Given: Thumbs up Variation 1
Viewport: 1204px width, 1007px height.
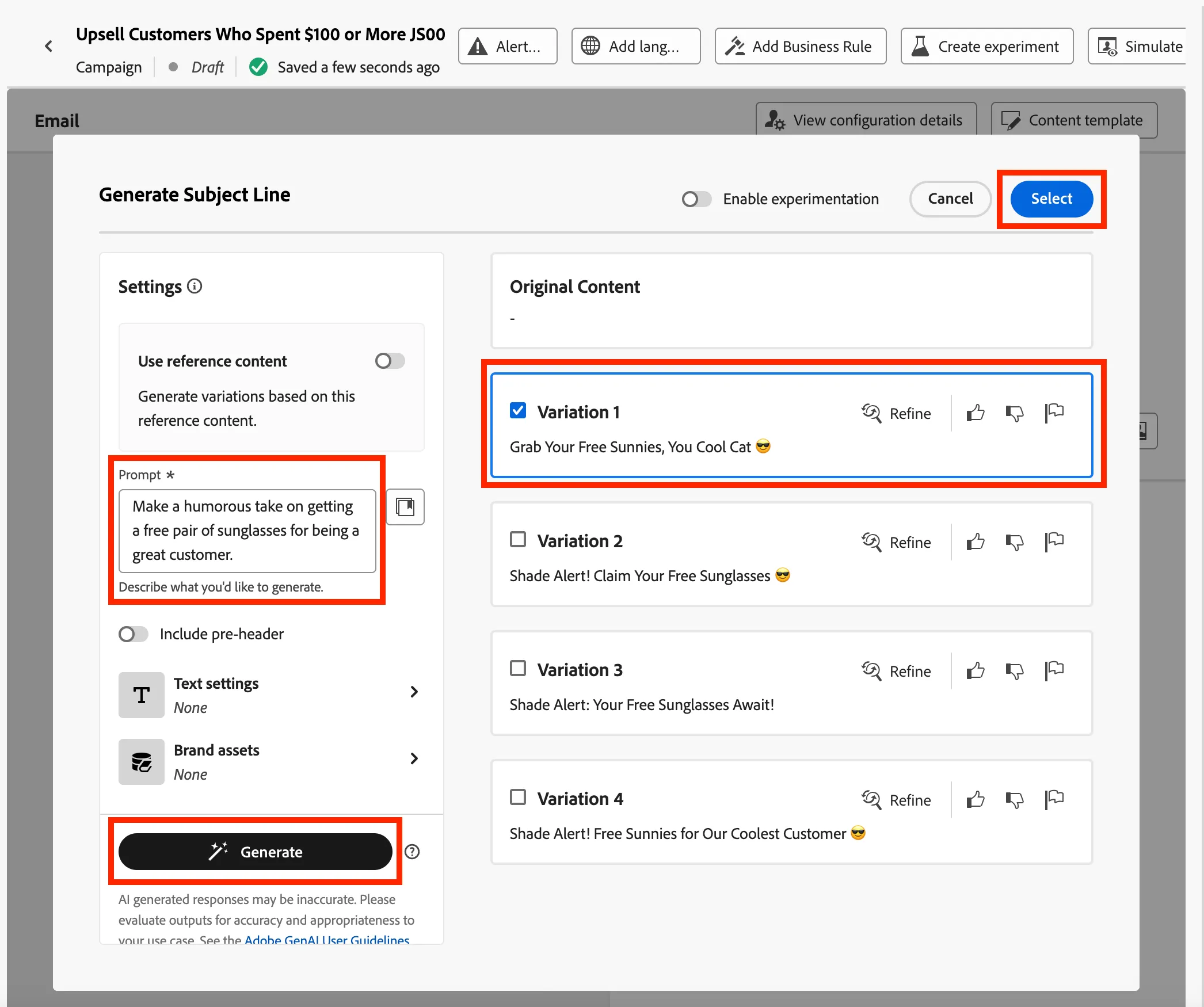Looking at the screenshot, I should (x=976, y=413).
